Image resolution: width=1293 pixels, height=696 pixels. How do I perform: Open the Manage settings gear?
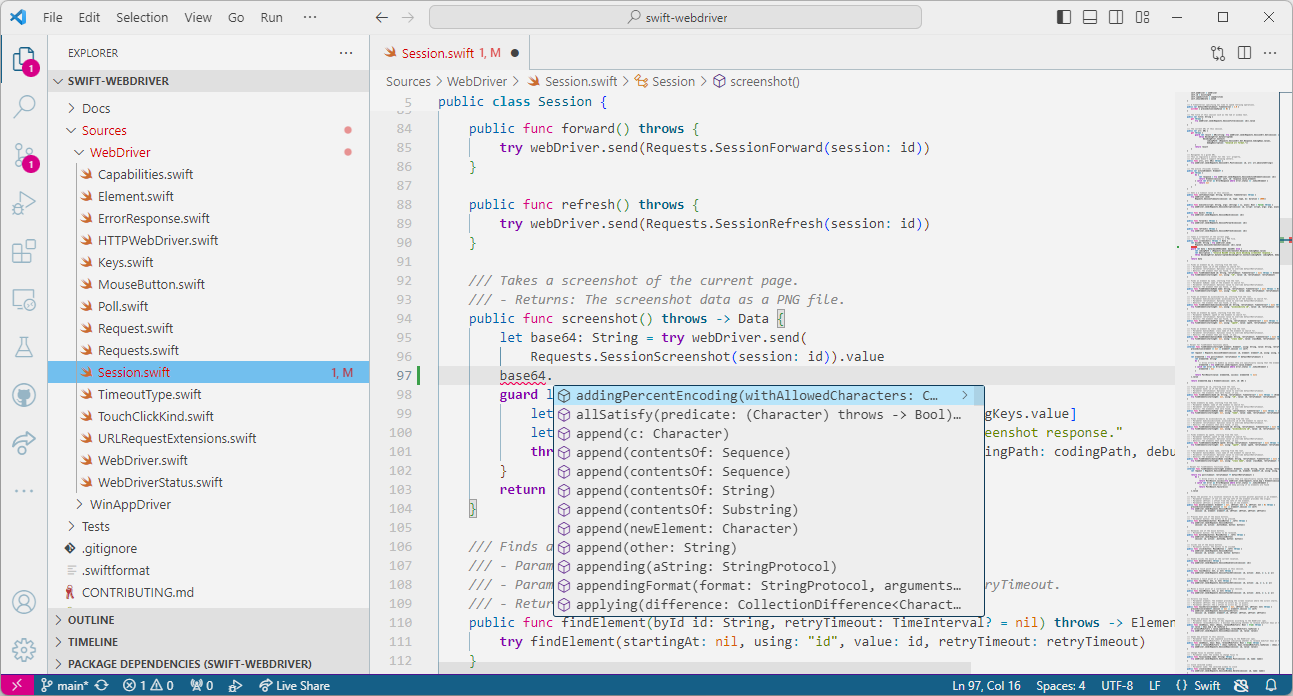(x=24, y=649)
